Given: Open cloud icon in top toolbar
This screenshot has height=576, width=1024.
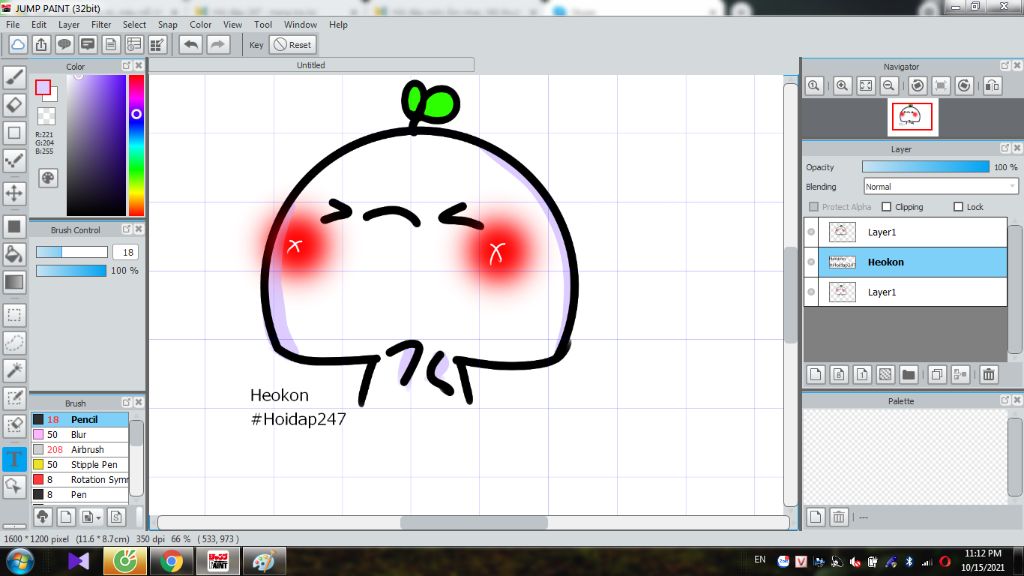Looking at the screenshot, I should pyautogui.click(x=18, y=45).
